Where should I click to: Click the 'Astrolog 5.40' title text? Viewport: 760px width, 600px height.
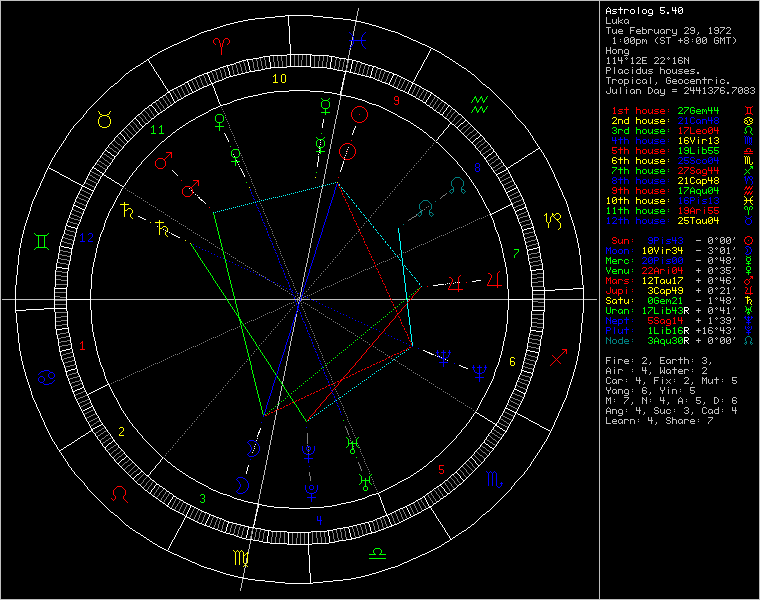[x=644, y=11]
